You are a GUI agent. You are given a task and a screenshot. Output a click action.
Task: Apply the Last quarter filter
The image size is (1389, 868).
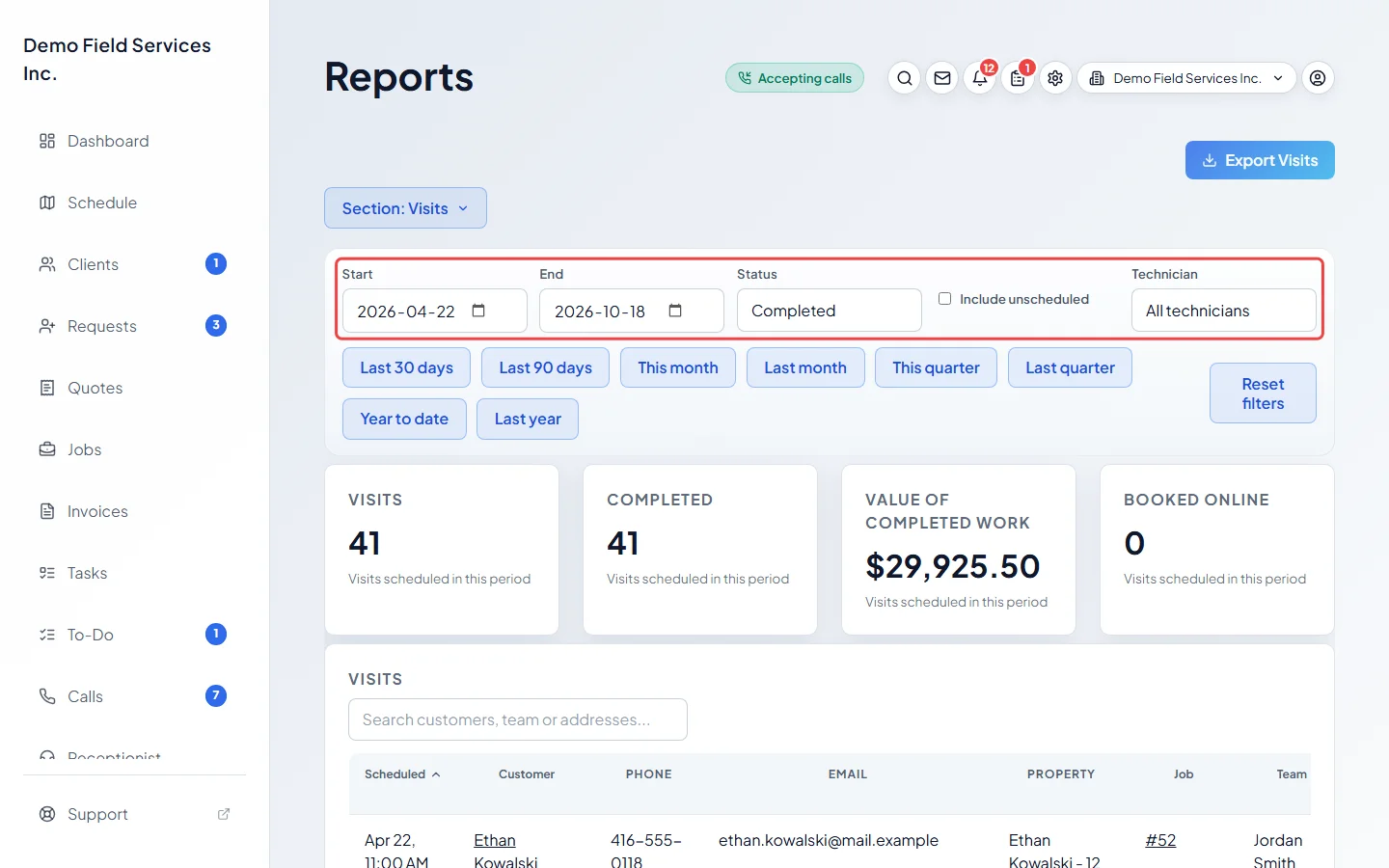click(1070, 367)
